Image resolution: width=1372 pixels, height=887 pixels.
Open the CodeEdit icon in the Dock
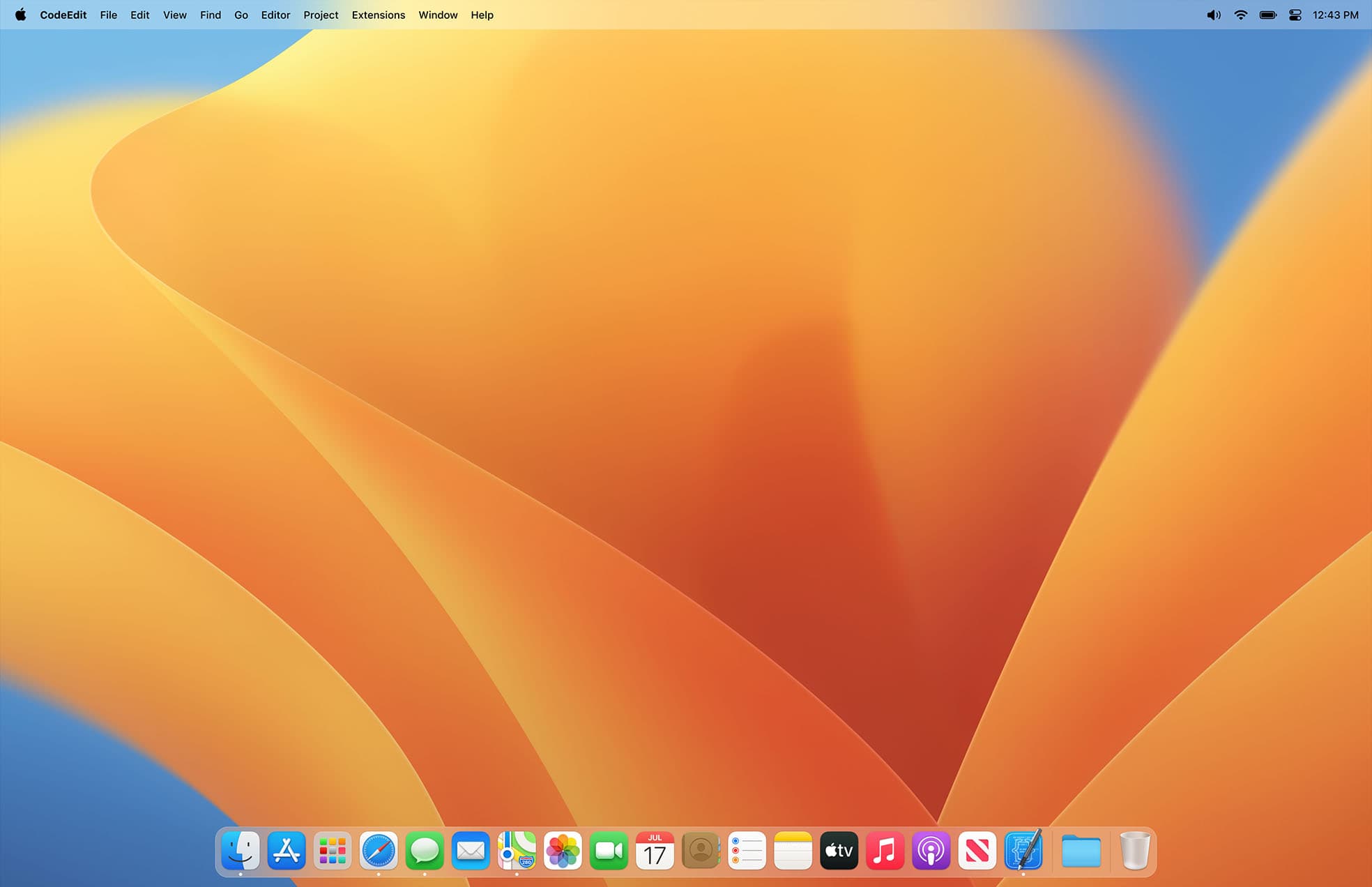click(x=1023, y=851)
